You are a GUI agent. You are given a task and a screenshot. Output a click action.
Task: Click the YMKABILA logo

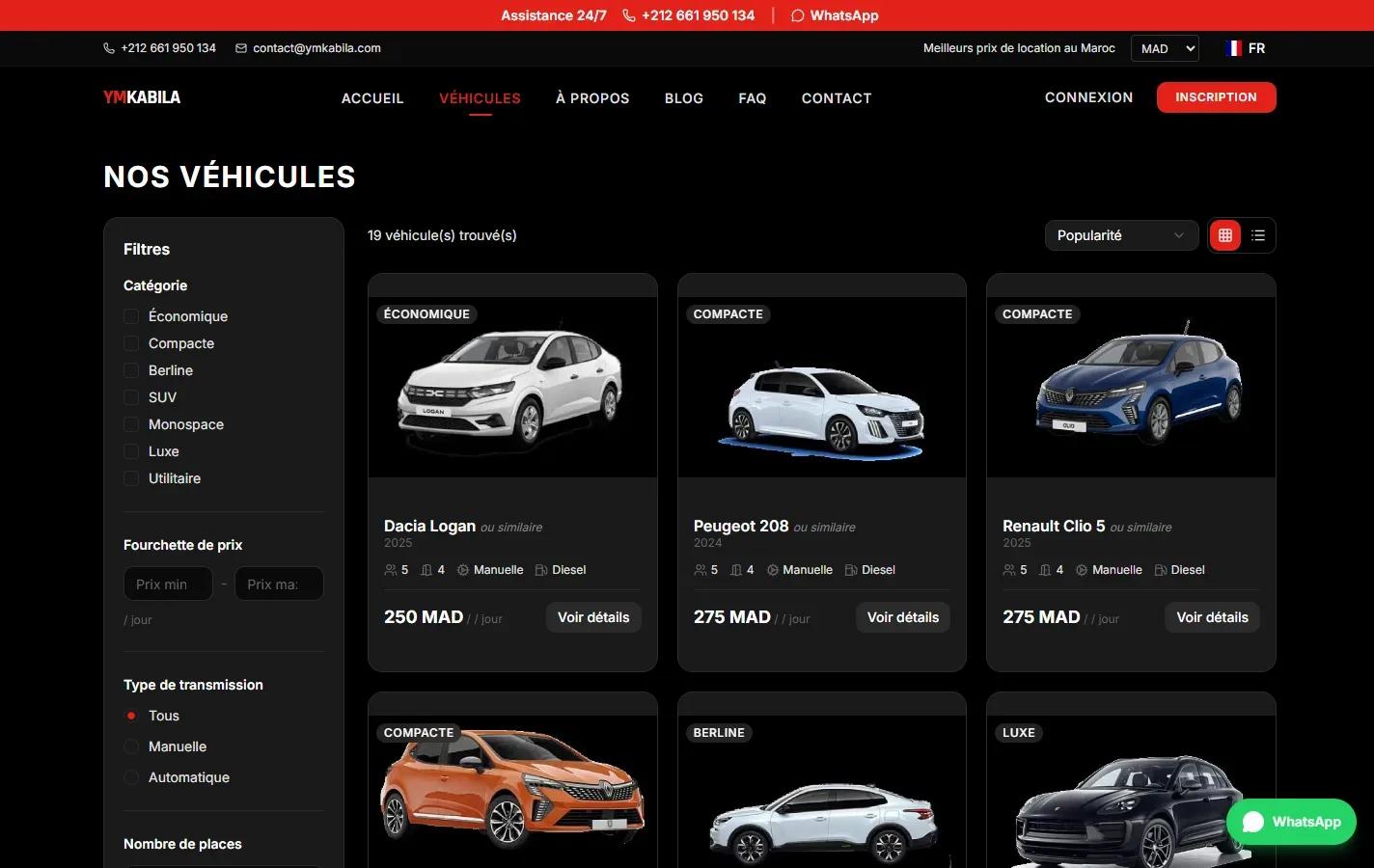pos(142,97)
